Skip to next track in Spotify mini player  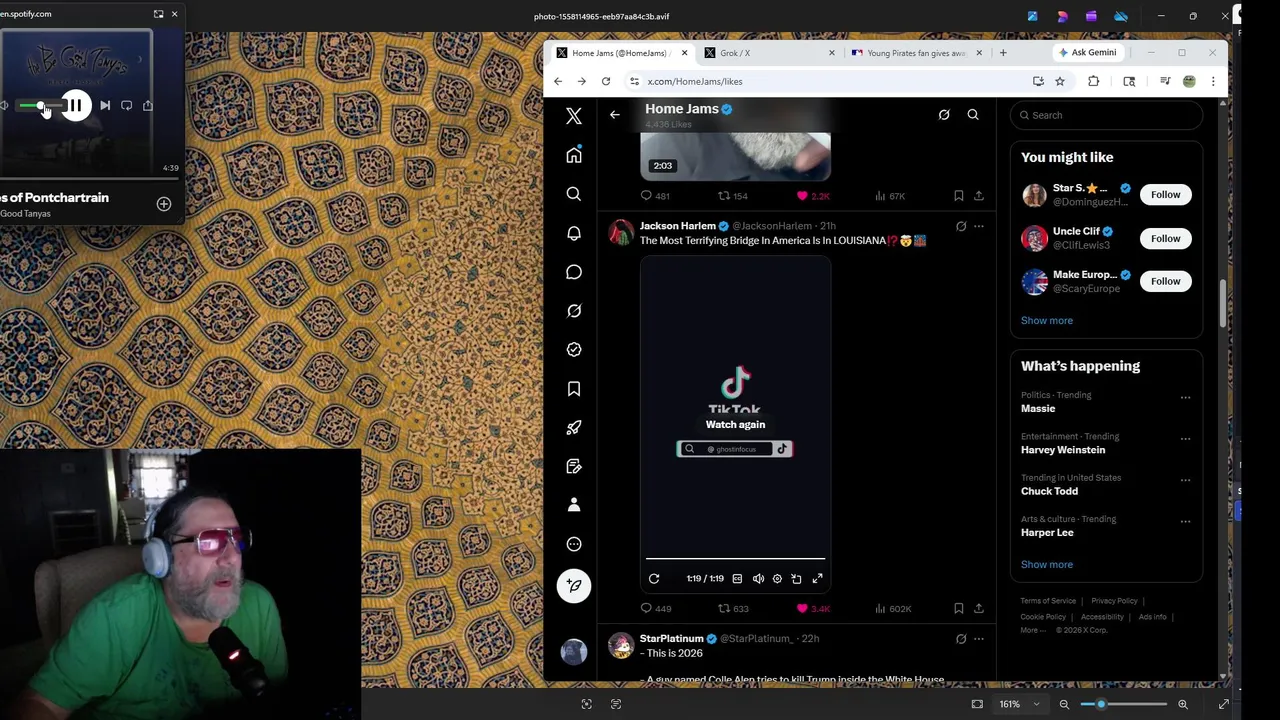coord(105,105)
